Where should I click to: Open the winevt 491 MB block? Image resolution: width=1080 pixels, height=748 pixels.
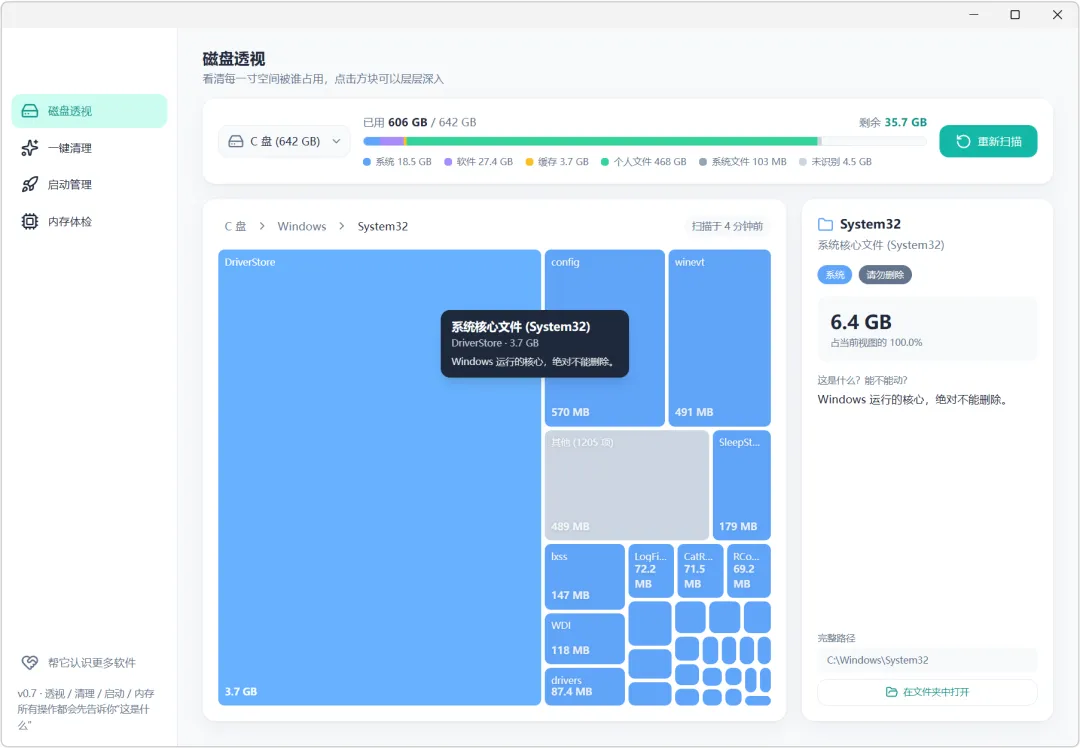(719, 338)
